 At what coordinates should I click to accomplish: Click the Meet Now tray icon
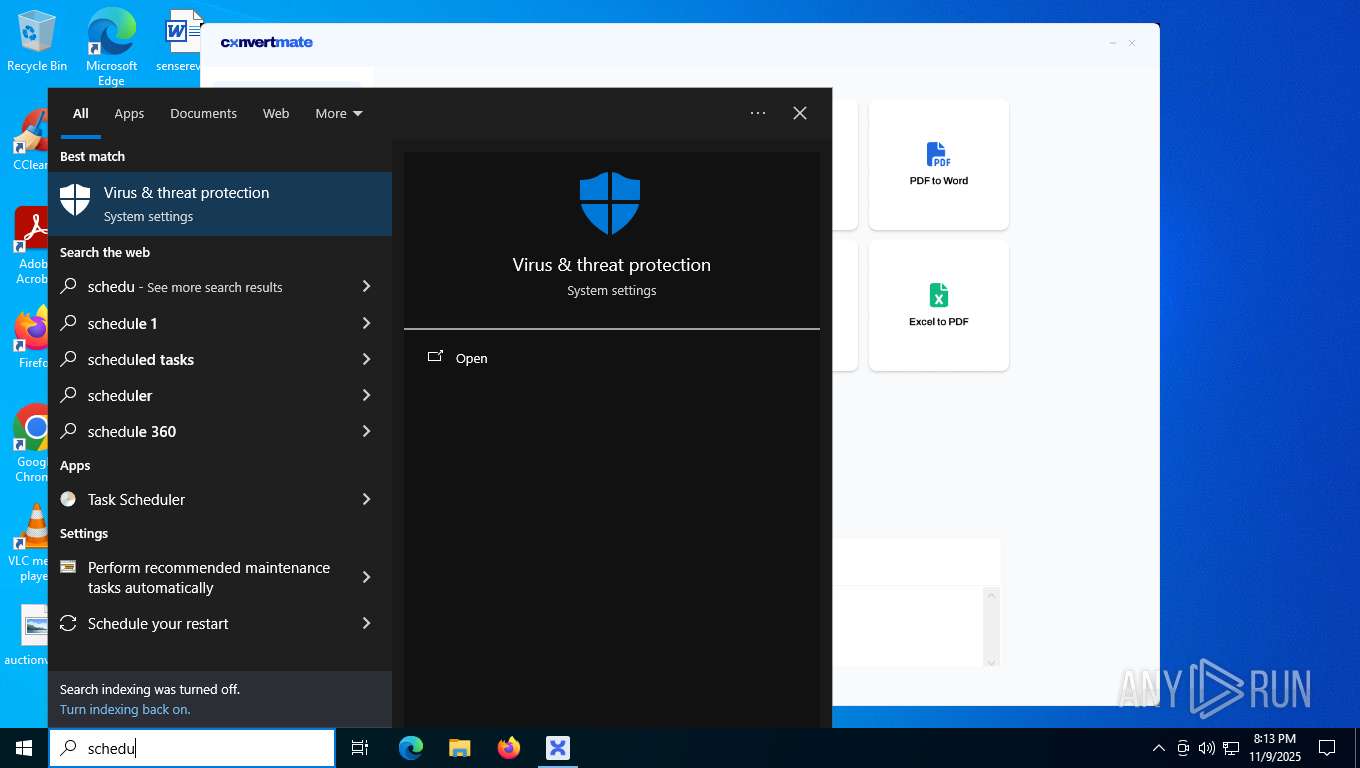[x=1183, y=748]
